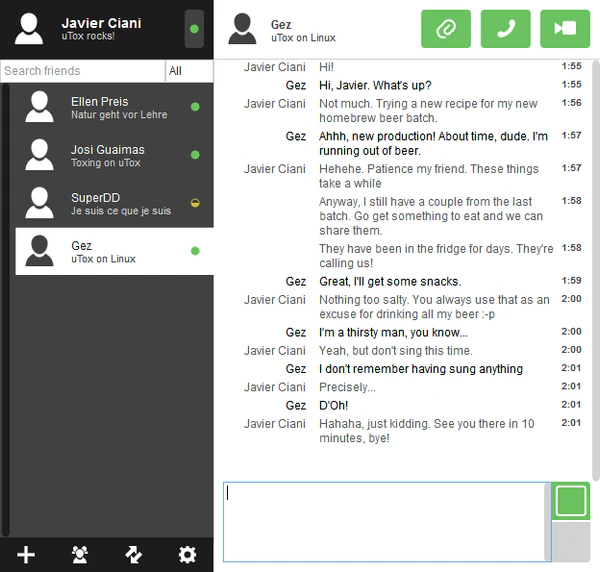Open settings with the gear icon
The image size is (600, 572).
click(x=187, y=554)
